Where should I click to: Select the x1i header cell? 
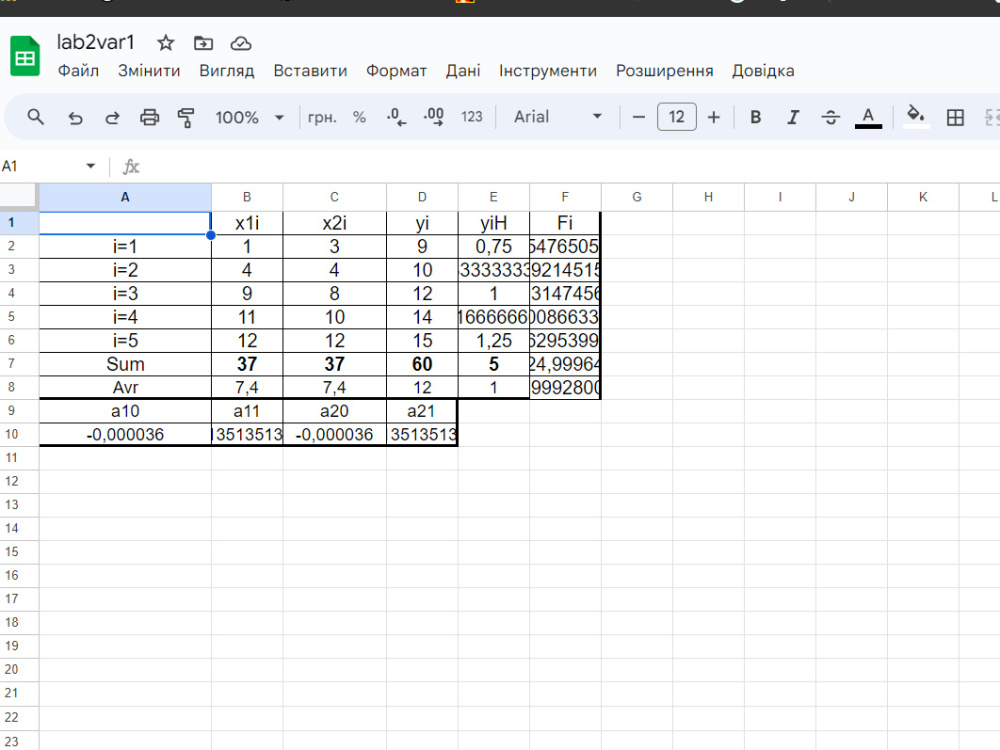(x=247, y=223)
